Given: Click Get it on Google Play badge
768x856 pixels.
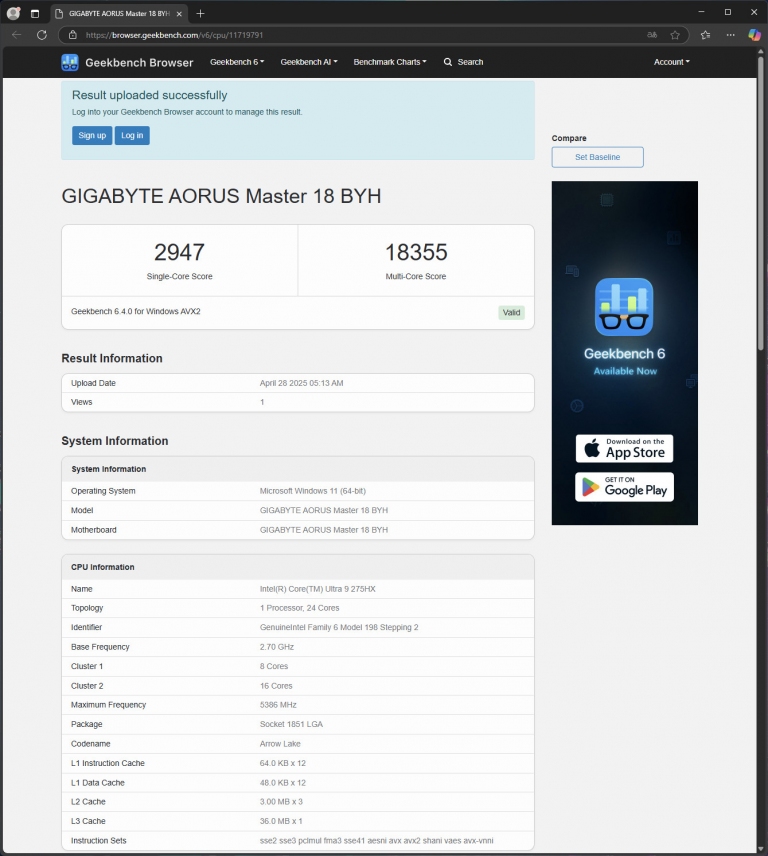Looking at the screenshot, I should tap(624, 487).
